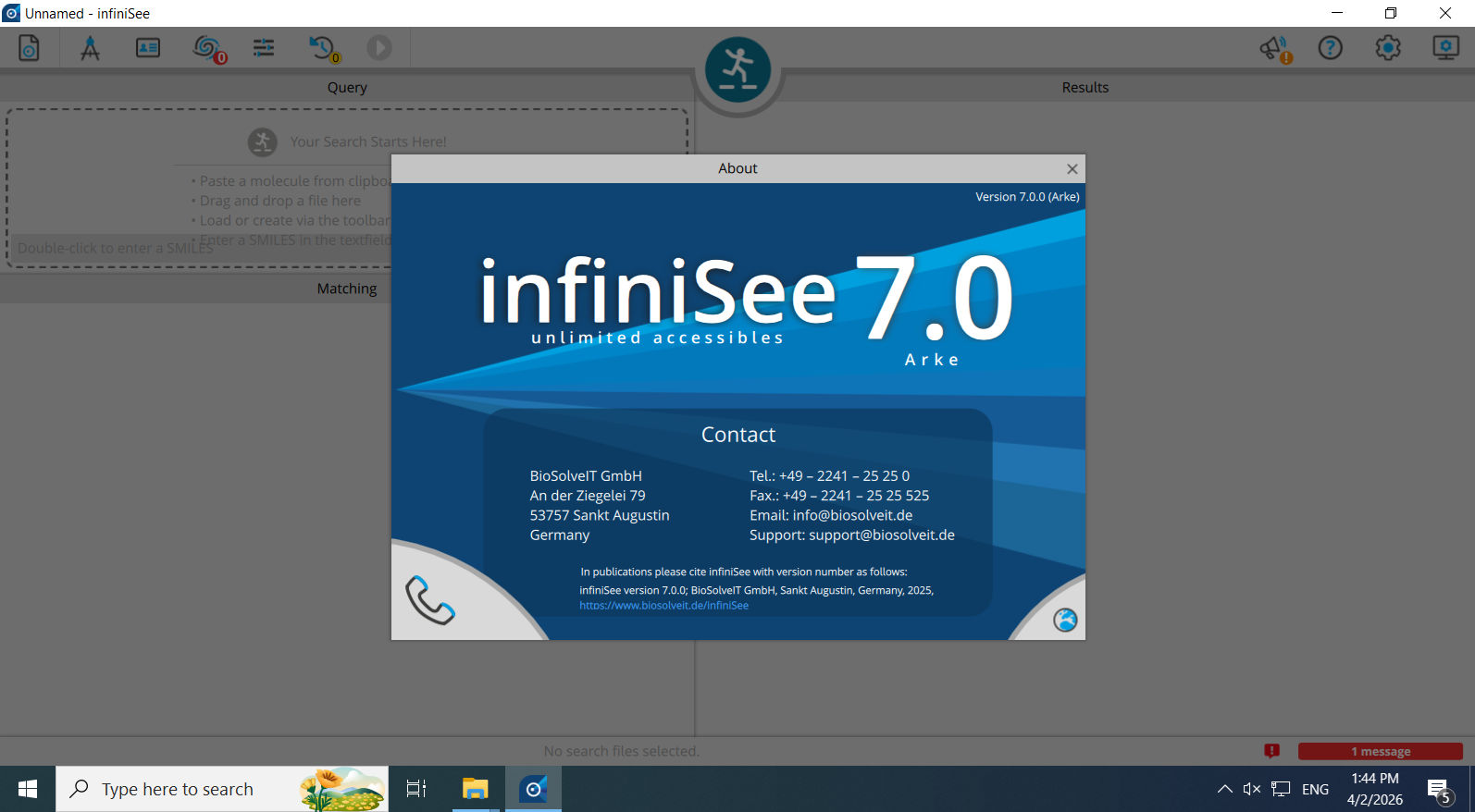Open the red 1 message button
Image resolution: width=1475 pixels, height=812 pixels.
click(1380, 751)
